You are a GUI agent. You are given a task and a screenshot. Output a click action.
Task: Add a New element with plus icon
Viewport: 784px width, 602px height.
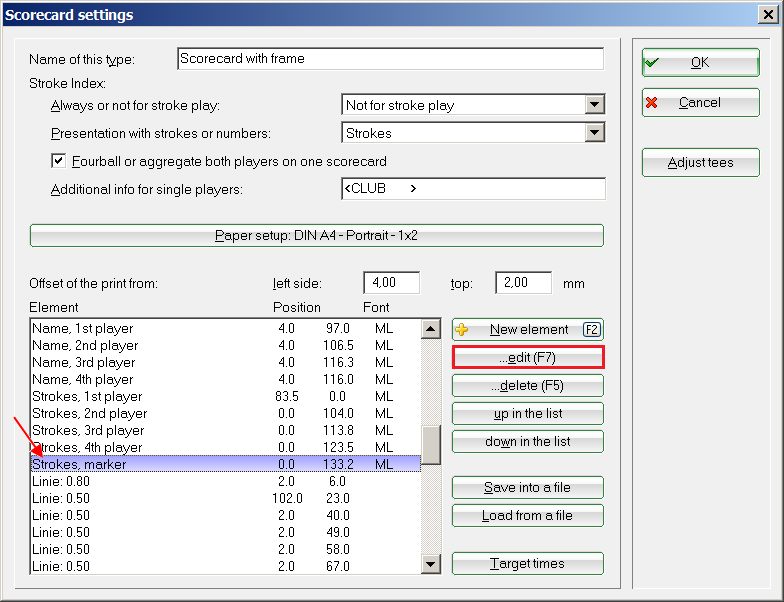(527, 329)
